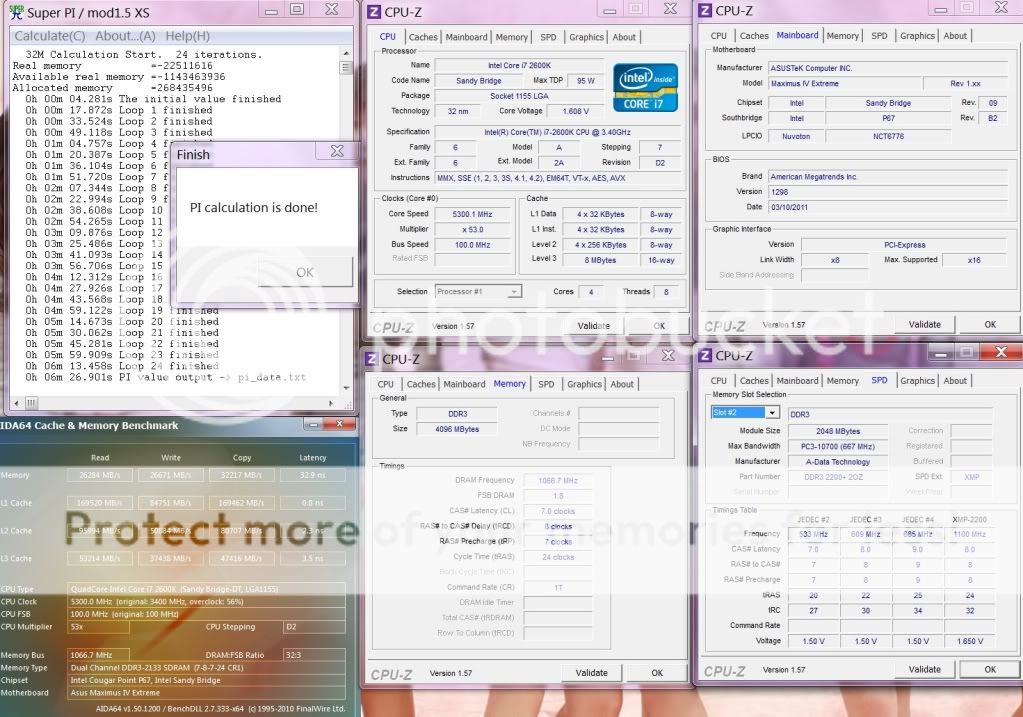The image size is (1023, 717).
Task: Click Super PI horizontal scrollbar right arrow
Action: 331,403
